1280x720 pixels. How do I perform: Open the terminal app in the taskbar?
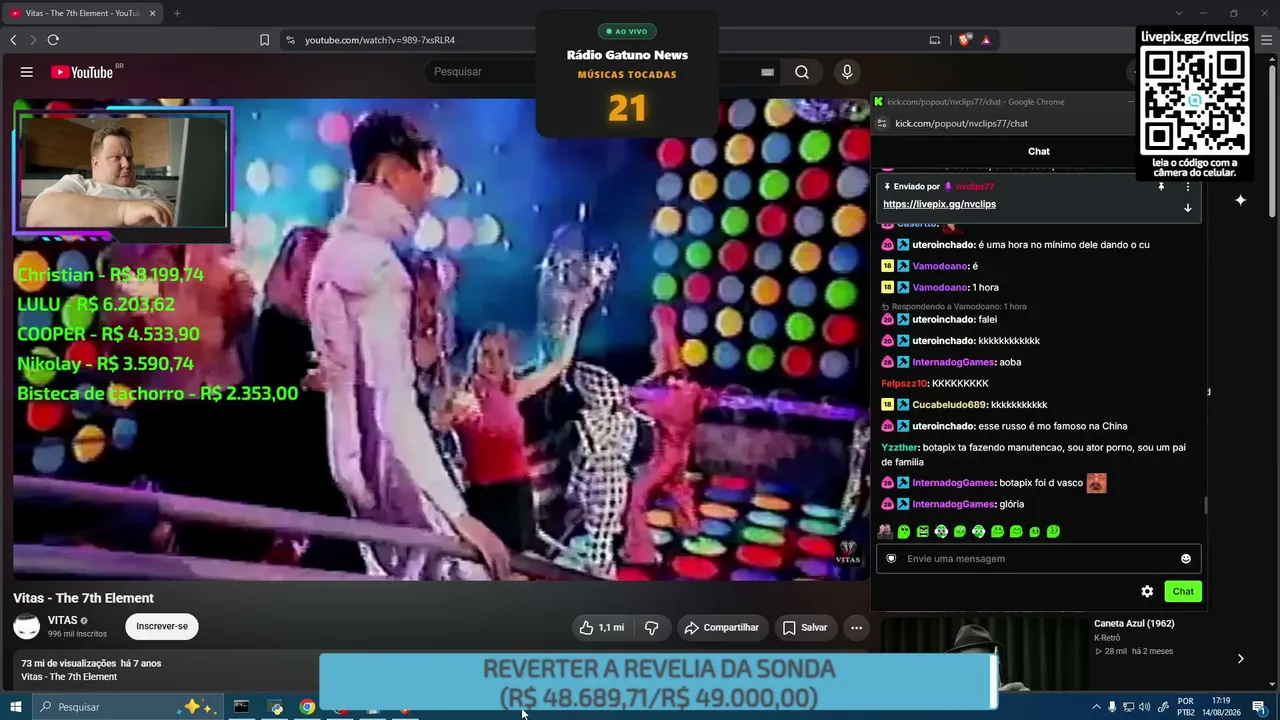pos(241,707)
